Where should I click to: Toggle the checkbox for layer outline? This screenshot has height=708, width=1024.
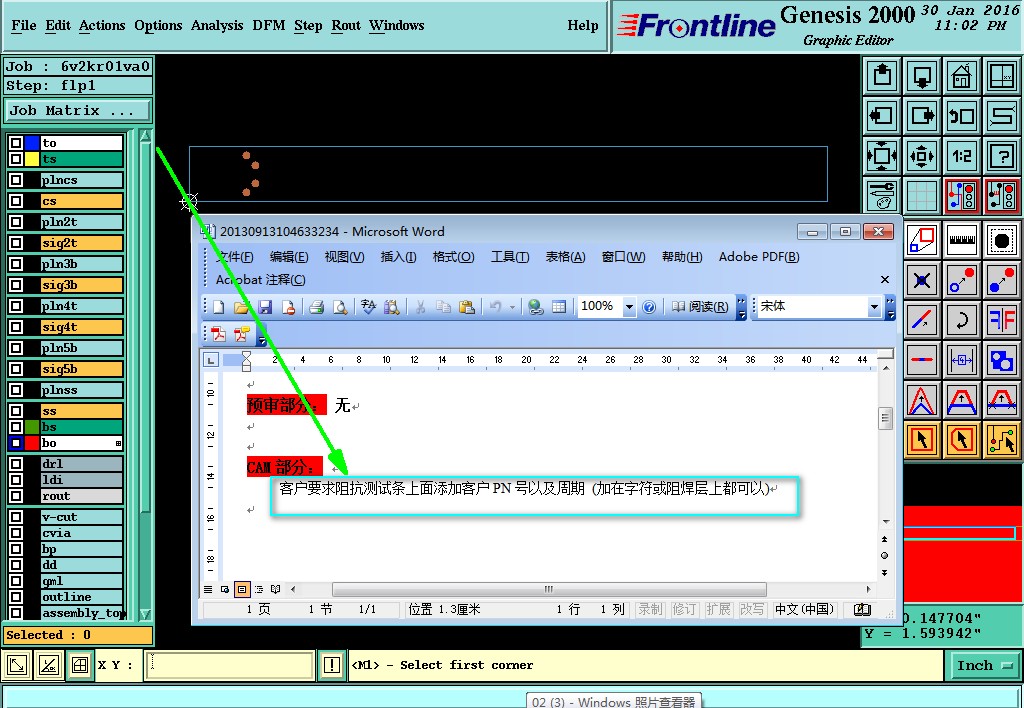[16, 596]
